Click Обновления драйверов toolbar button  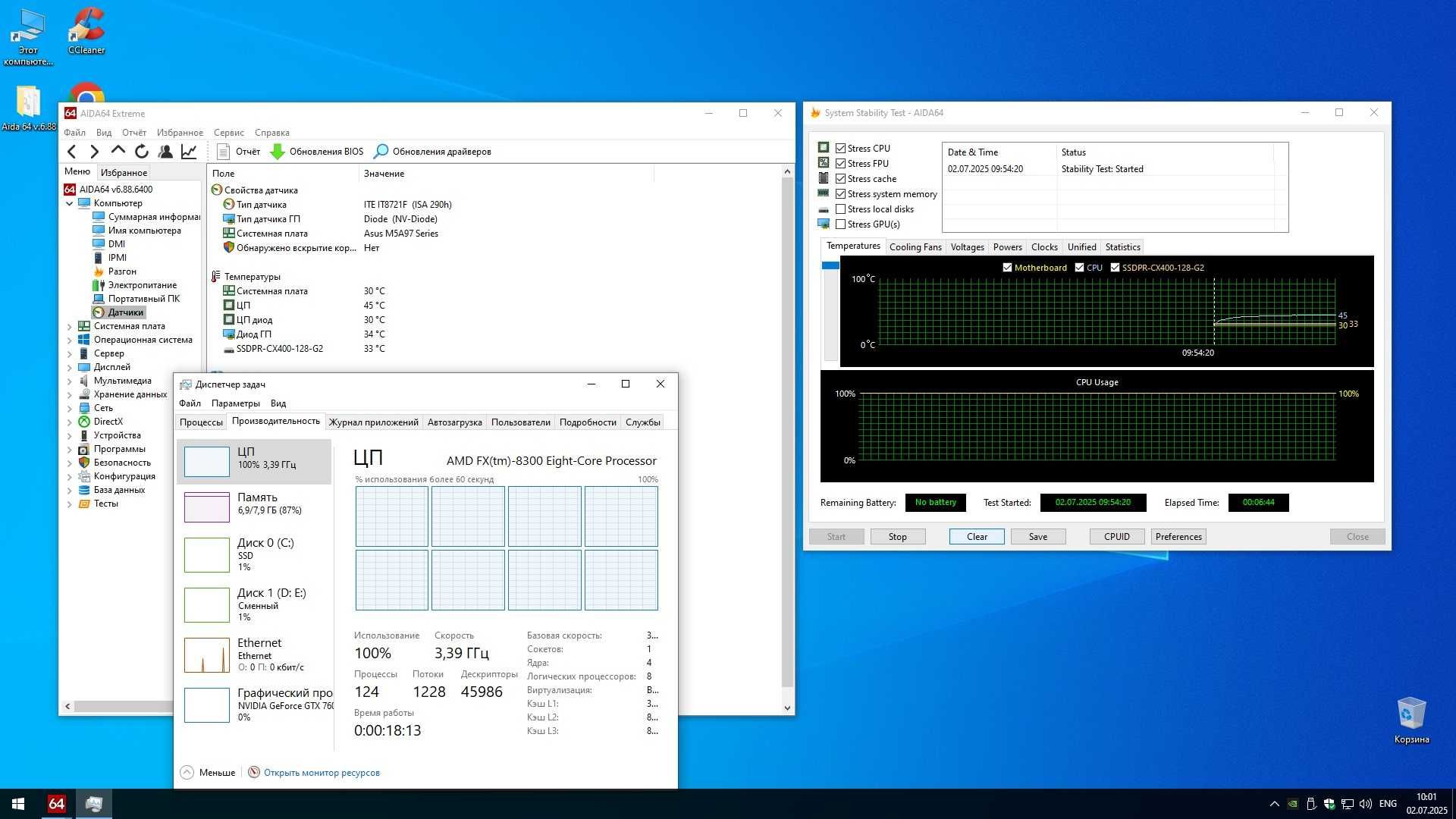[x=433, y=152]
